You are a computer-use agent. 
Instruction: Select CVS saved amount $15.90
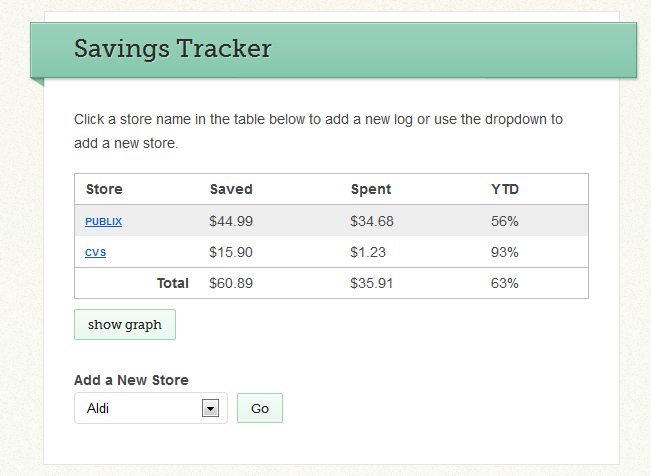pos(231,252)
